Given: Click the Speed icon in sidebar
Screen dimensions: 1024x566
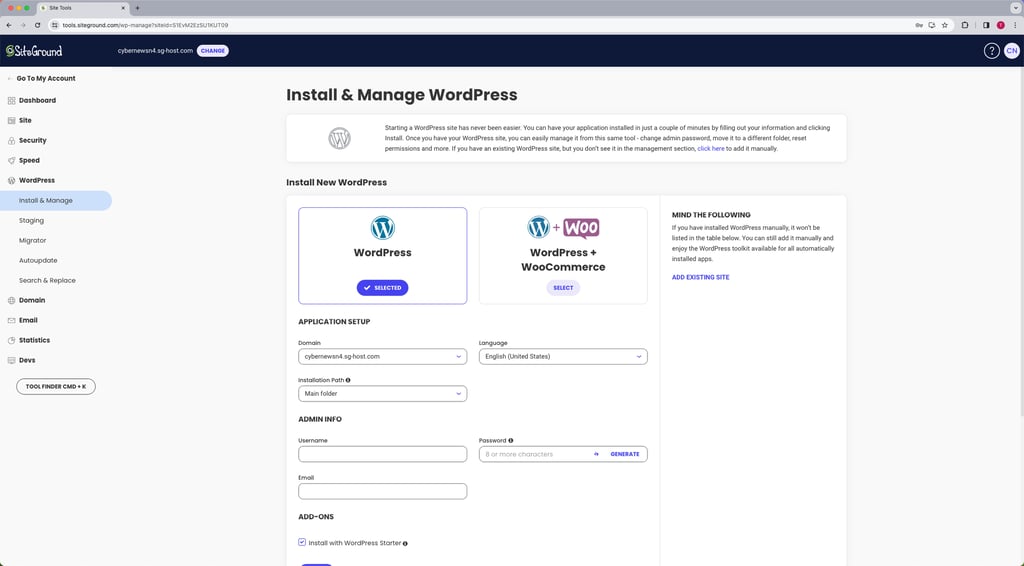Looking at the screenshot, I should [11, 161].
